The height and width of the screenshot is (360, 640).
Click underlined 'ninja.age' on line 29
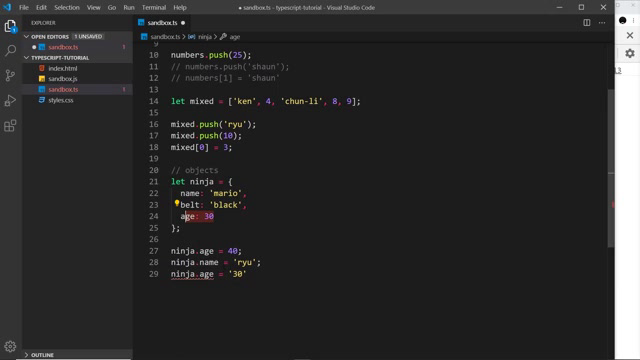point(192,274)
